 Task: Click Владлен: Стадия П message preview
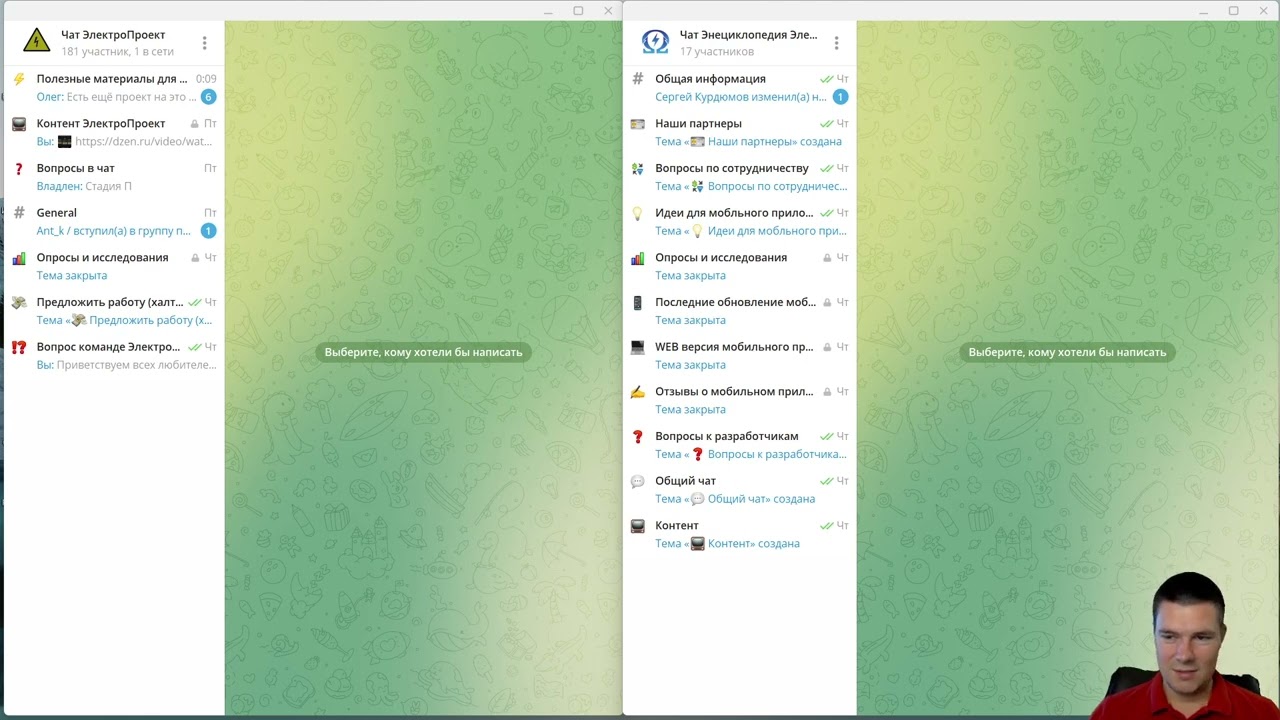coord(84,186)
